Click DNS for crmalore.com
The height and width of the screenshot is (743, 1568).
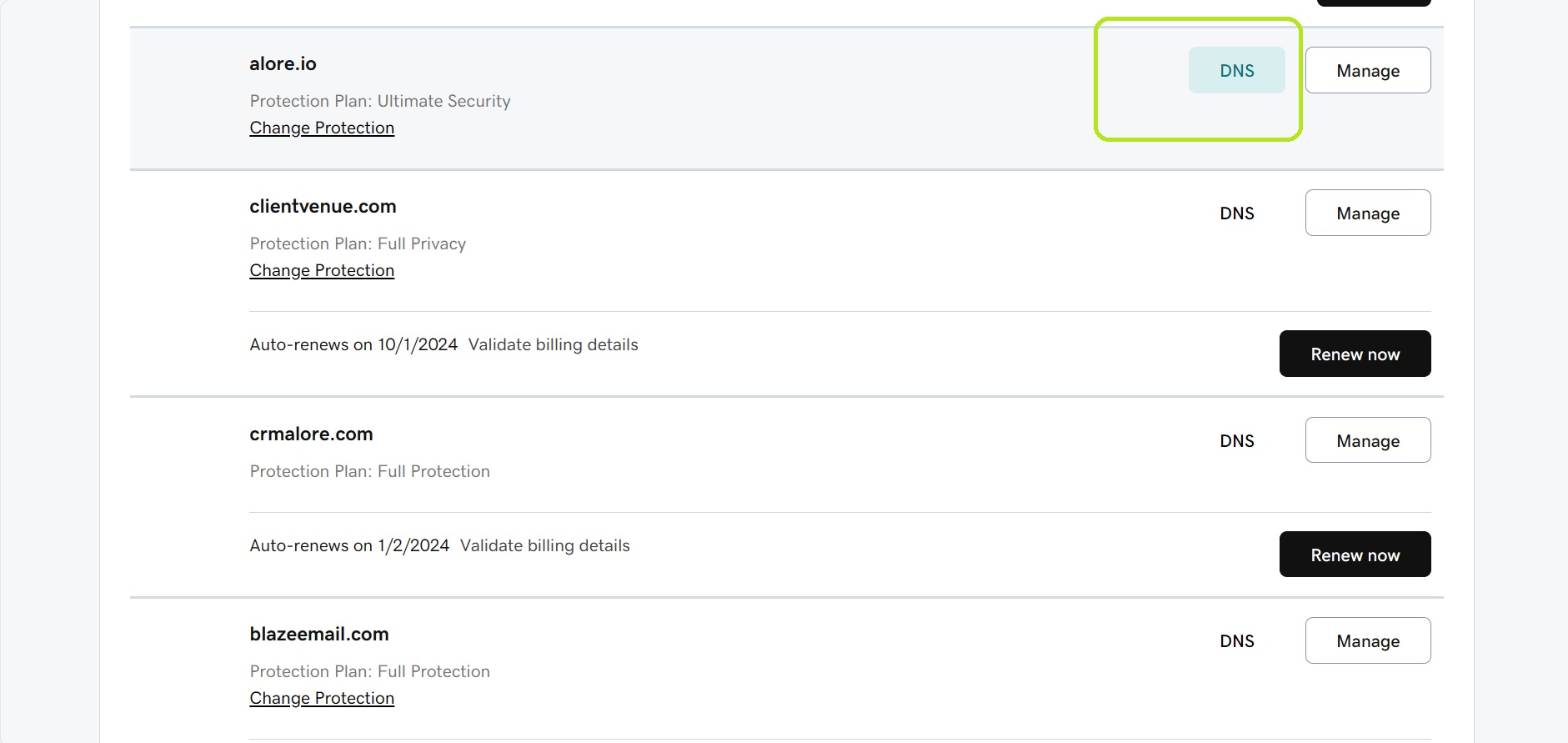point(1237,440)
